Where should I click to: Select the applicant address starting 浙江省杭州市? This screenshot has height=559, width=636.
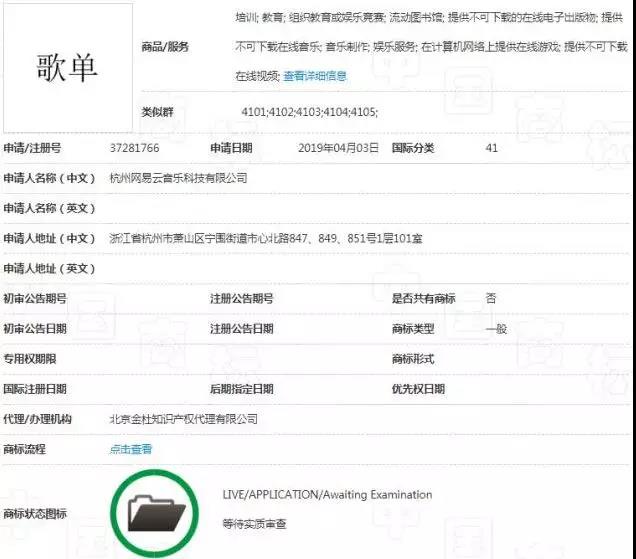point(266,238)
